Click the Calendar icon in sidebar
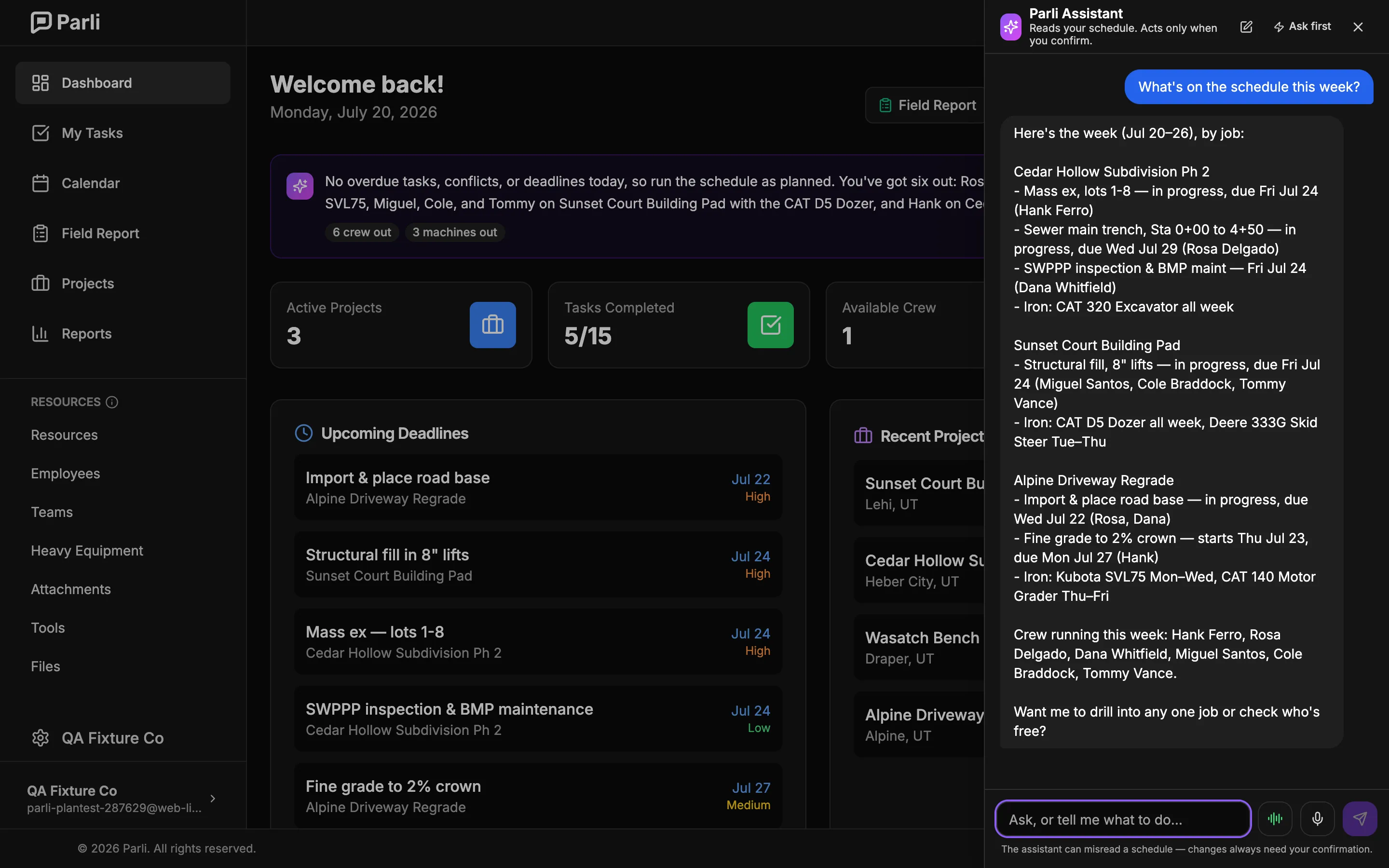This screenshot has height=868, width=1389. (40, 183)
